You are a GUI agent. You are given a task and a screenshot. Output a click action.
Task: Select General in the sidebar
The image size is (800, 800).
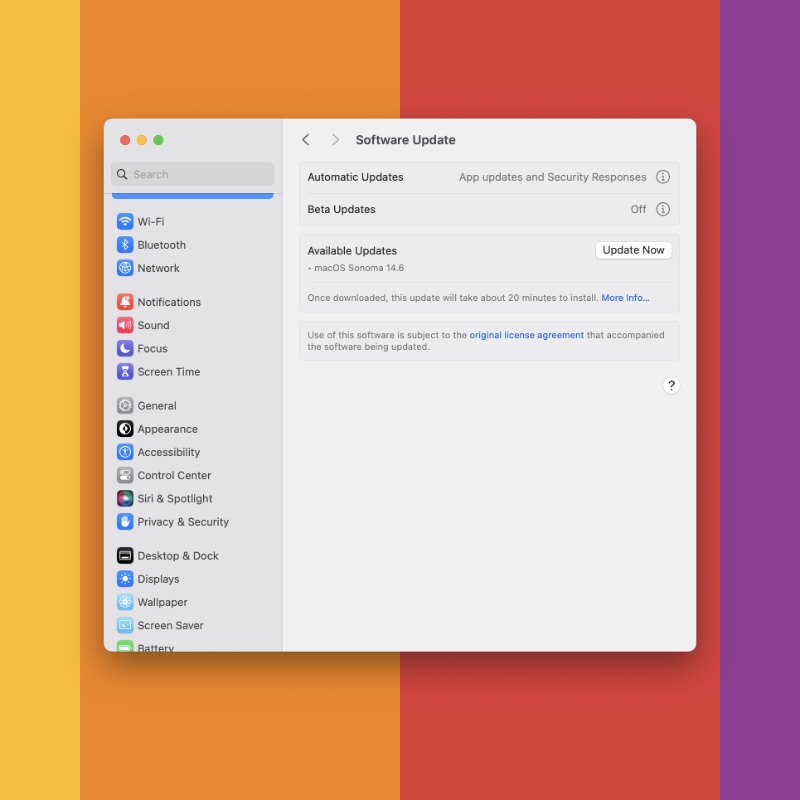[x=157, y=406]
